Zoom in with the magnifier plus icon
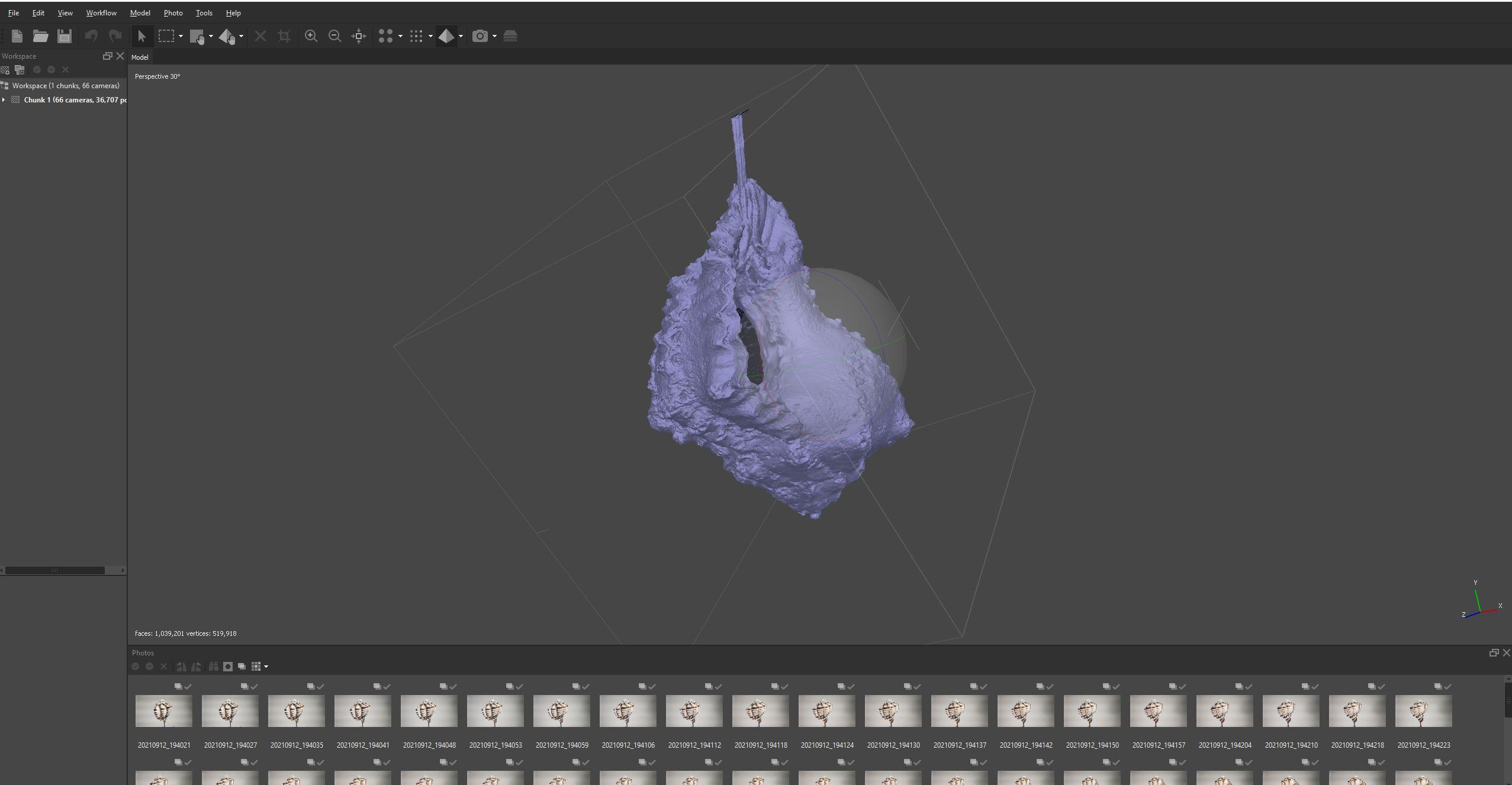This screenshot has width=1512, height=785. click(x=311, y=36)
